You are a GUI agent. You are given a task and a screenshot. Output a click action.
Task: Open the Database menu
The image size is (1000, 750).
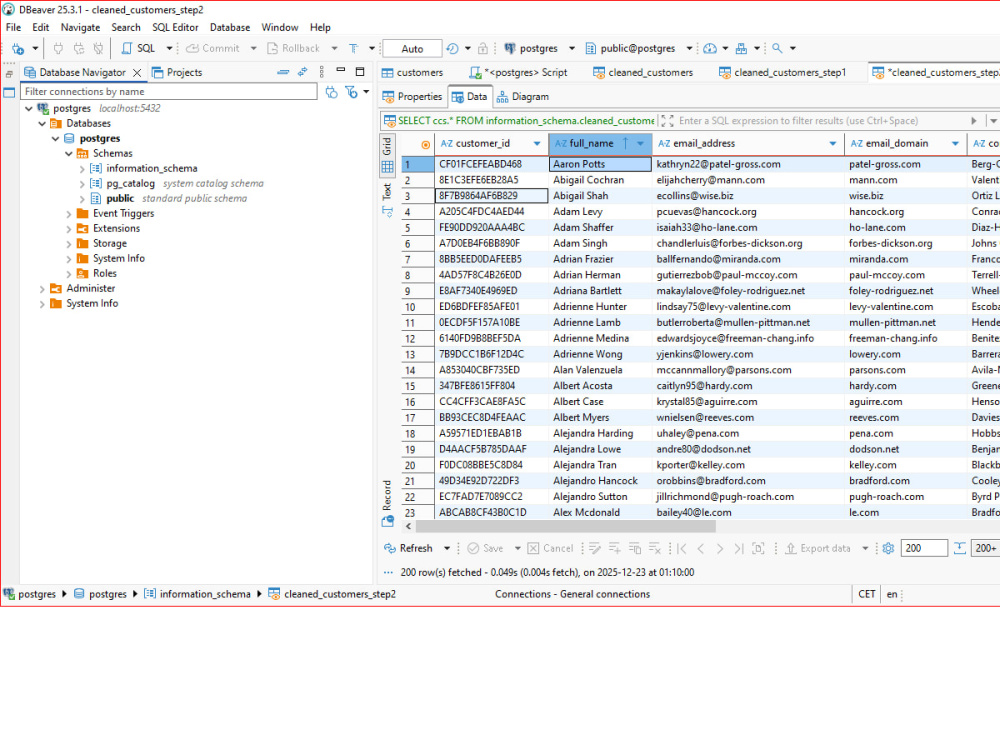coord(230,27)
